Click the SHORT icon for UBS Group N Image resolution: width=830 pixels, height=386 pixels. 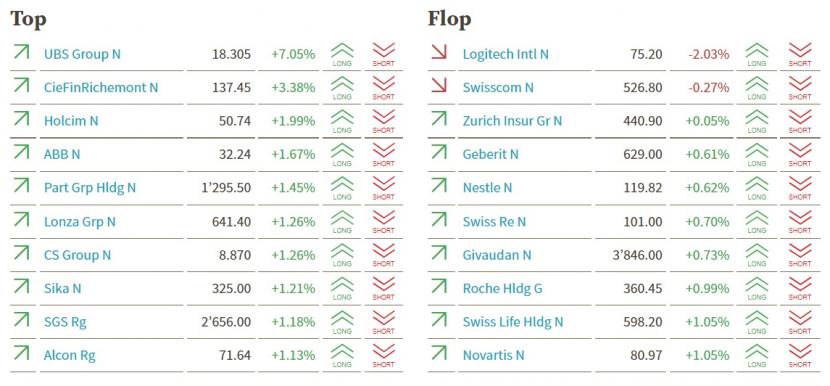coord(383,55)
